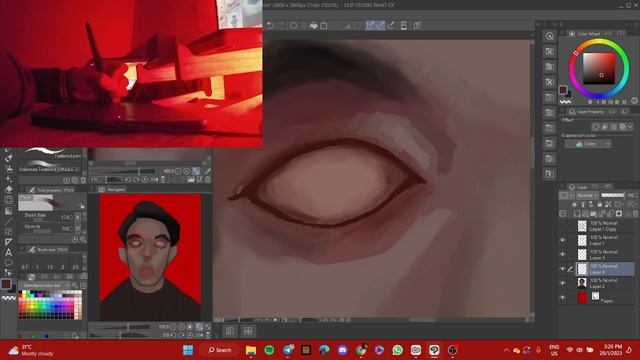Click the Layer 2 portrait thumbnail

point(582,283)
